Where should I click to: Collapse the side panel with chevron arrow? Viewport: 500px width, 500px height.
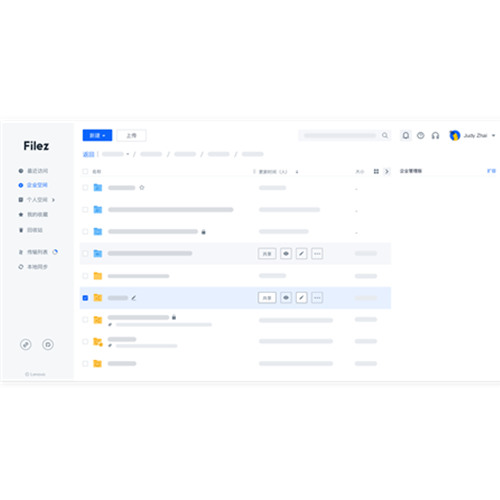387,171
